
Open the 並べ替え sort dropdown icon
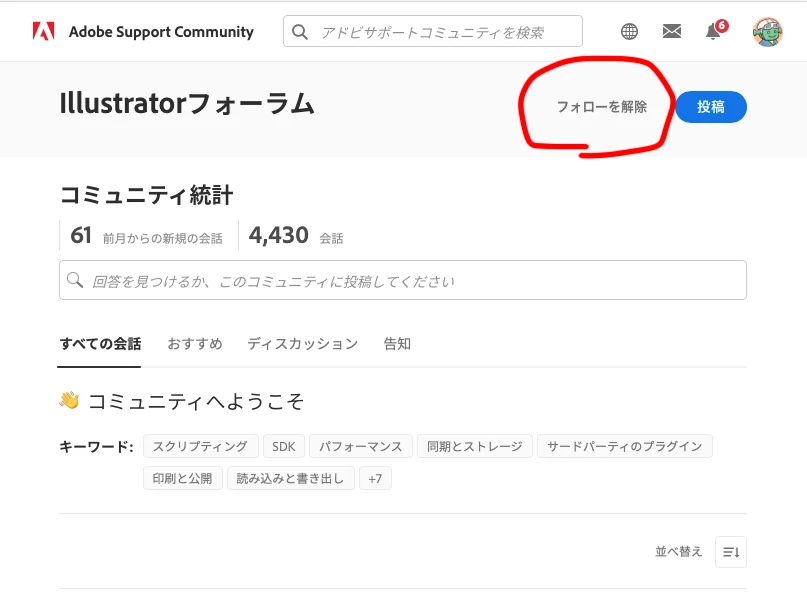coord(731,552)
